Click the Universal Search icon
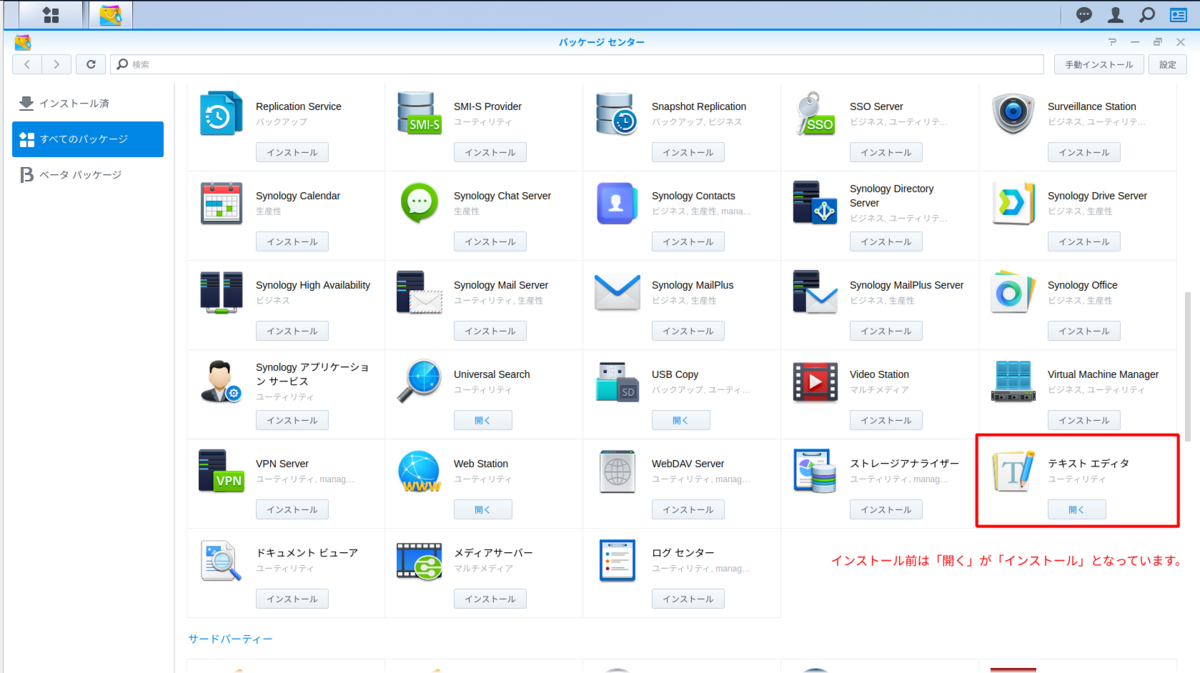 (x=419, y=382)
